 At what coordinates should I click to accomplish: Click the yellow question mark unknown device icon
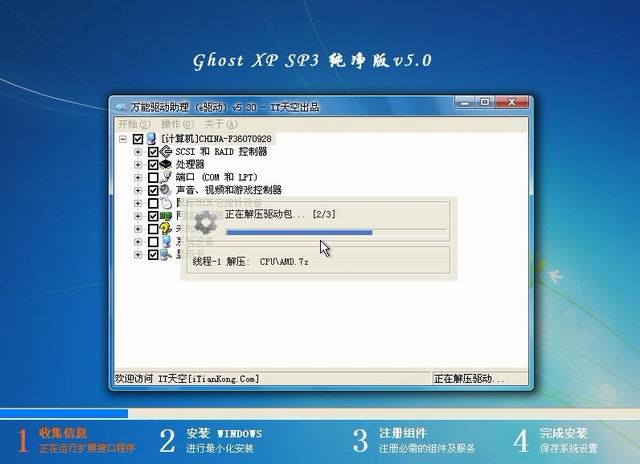click(x=165, y=229)
